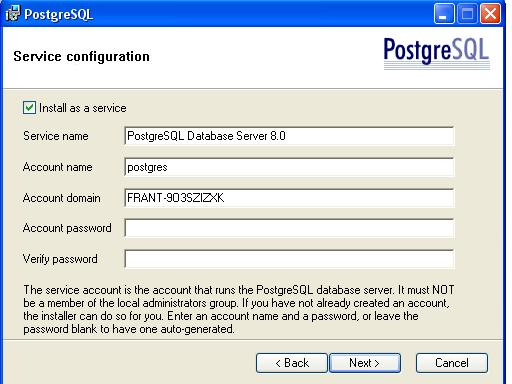
Task: Click the service account description paragraph
Action: click(239, 309)
